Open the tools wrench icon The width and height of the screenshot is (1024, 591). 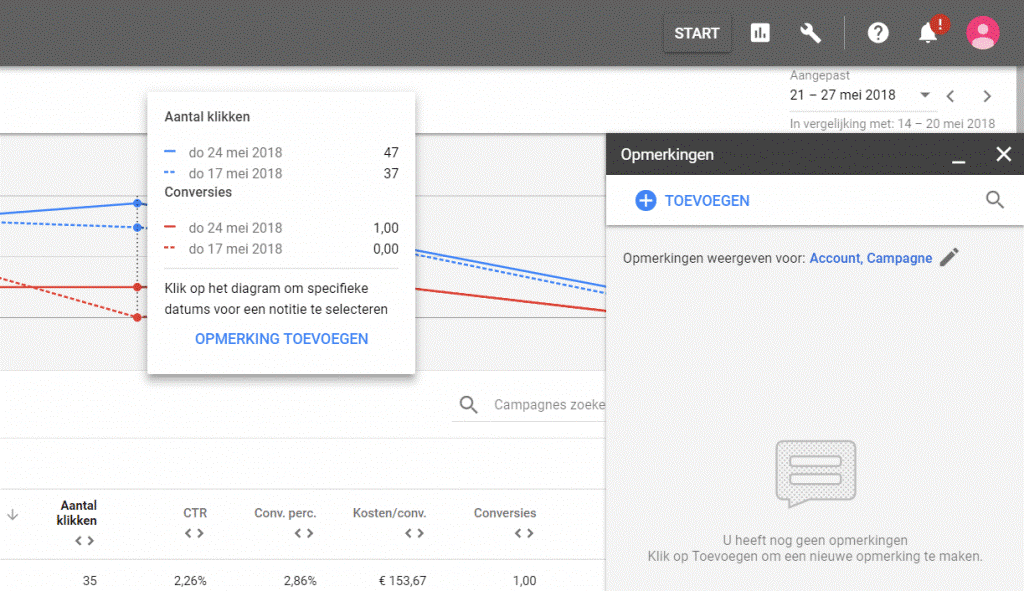click(811, 33)
